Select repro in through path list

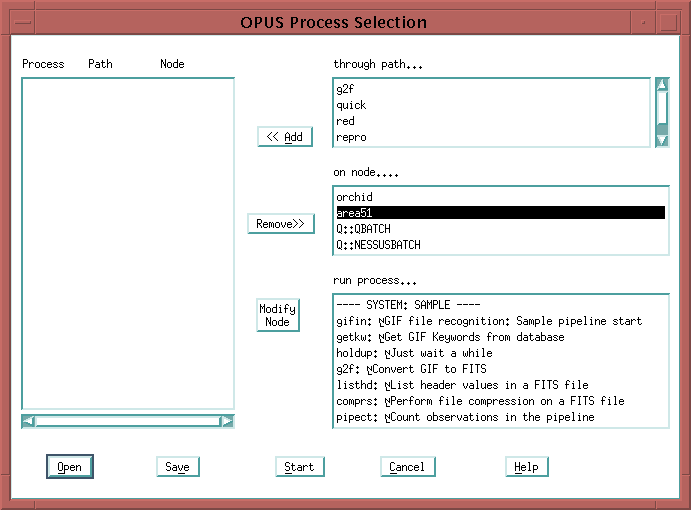pyautogui.click(x=351, y=137)
